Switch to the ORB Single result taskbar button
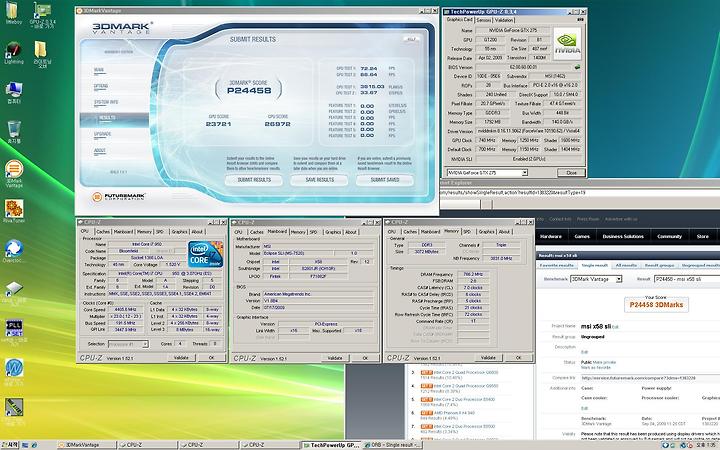 click(392, 445)
